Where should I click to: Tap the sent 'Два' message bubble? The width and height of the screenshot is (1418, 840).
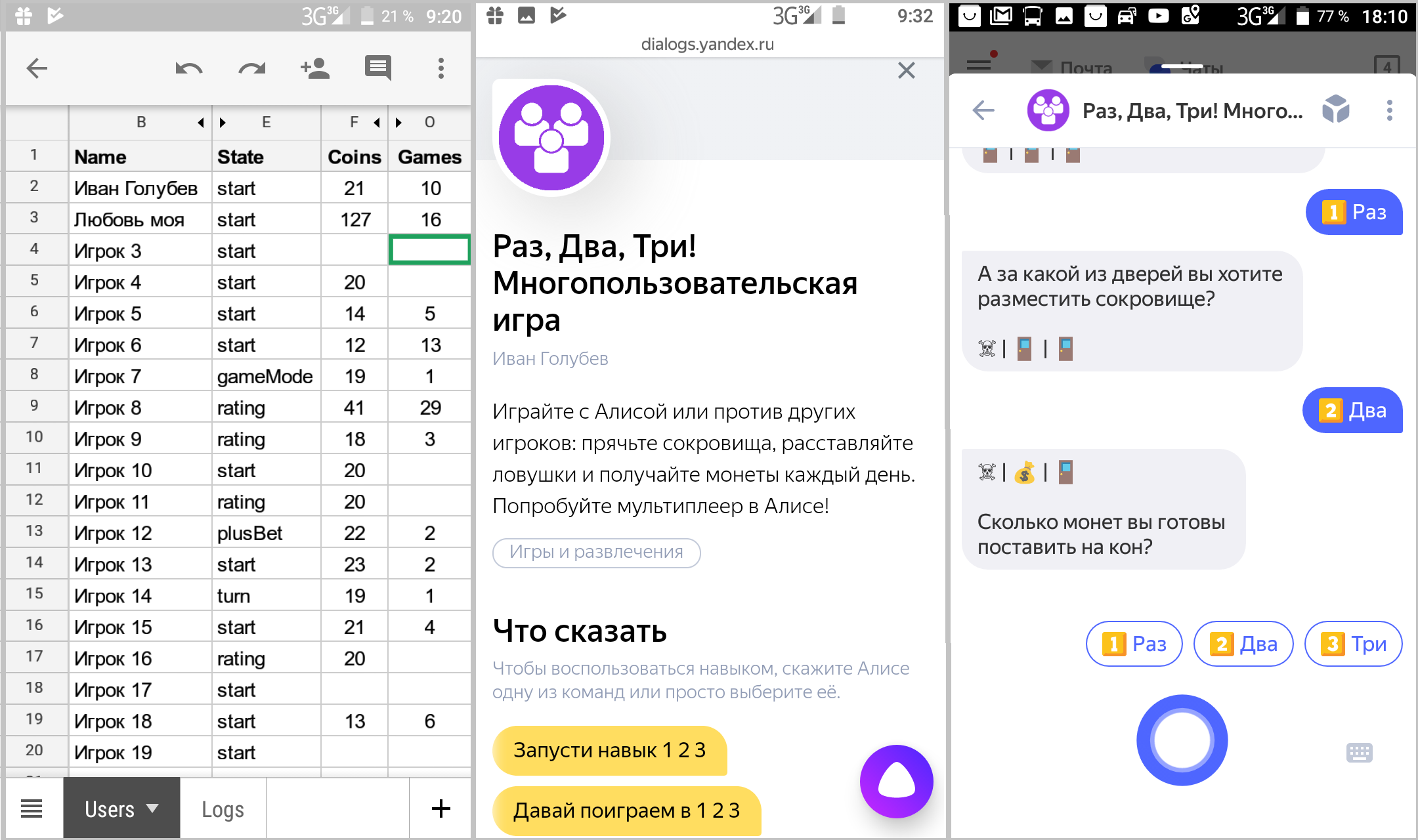[1352, 410]
